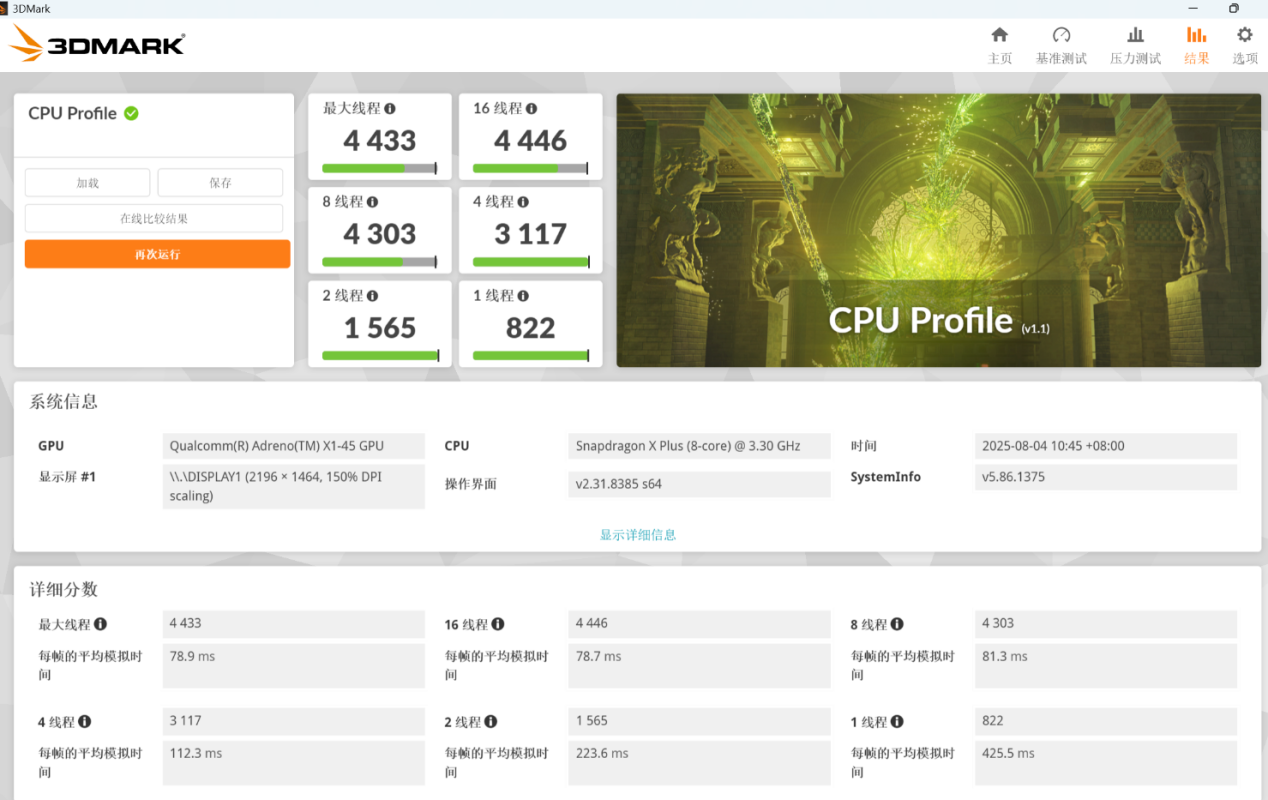Click the v2.31.8385 s64 操作界面 value
Screen dimensions: 1268x800
(699, 484)
